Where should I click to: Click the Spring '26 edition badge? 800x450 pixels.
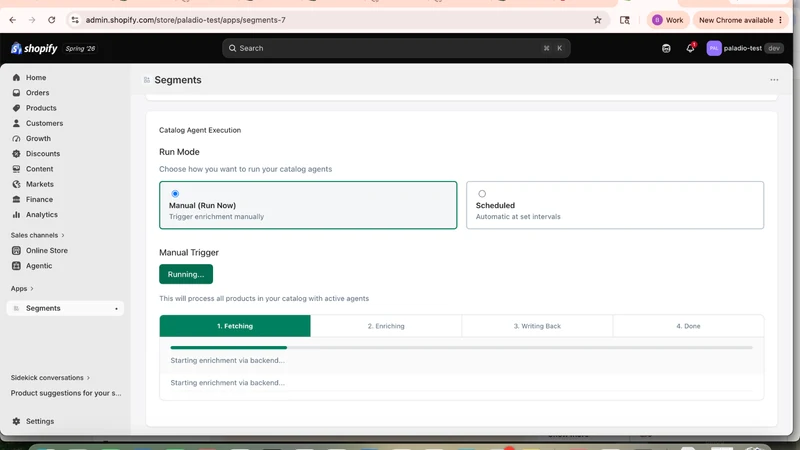click(80, 48)
